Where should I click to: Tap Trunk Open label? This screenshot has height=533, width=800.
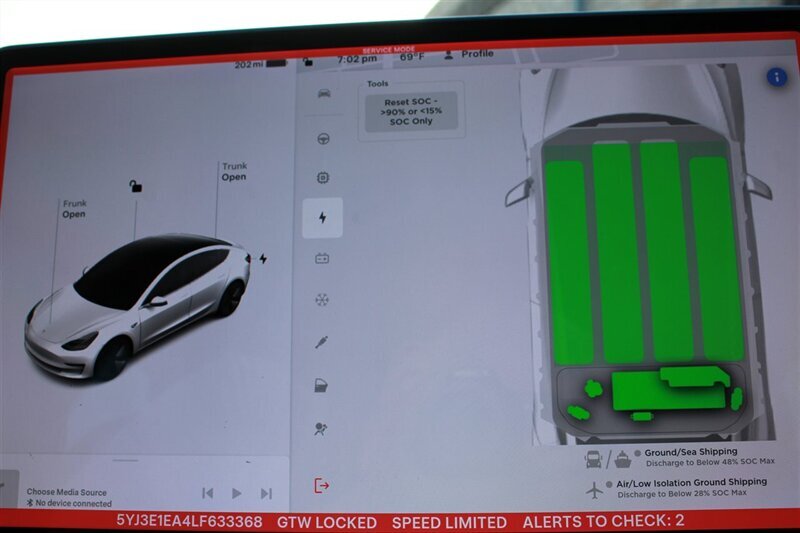pyautogui.click(x=234, y=171)
